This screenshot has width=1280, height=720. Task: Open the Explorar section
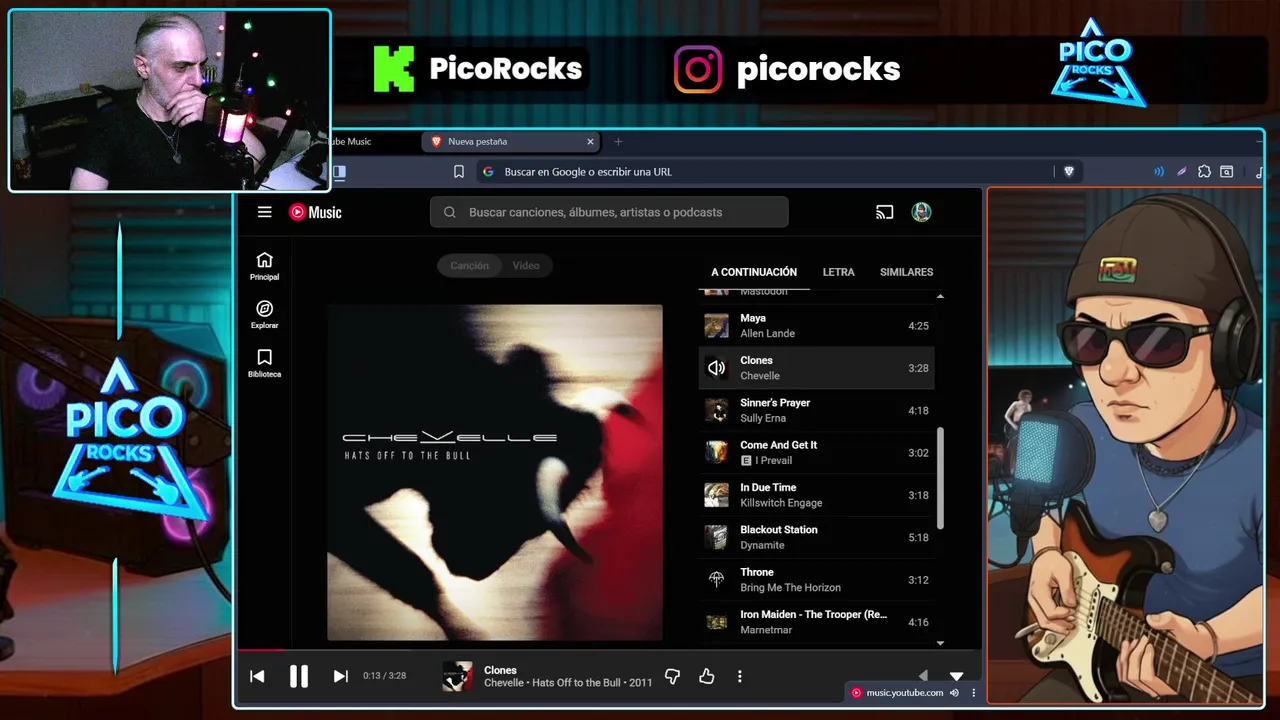pyautogui.click(x=264, y=315)
